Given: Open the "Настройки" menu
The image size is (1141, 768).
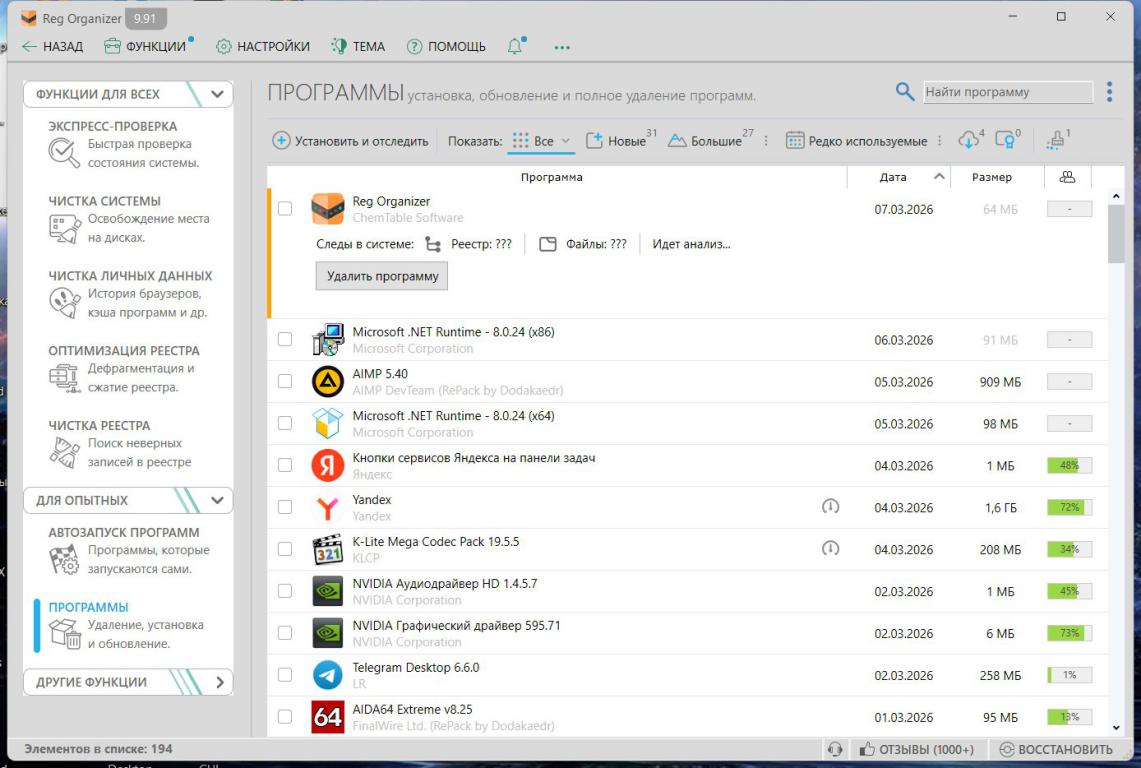Looking at the screenshot, I should point(263,46).
